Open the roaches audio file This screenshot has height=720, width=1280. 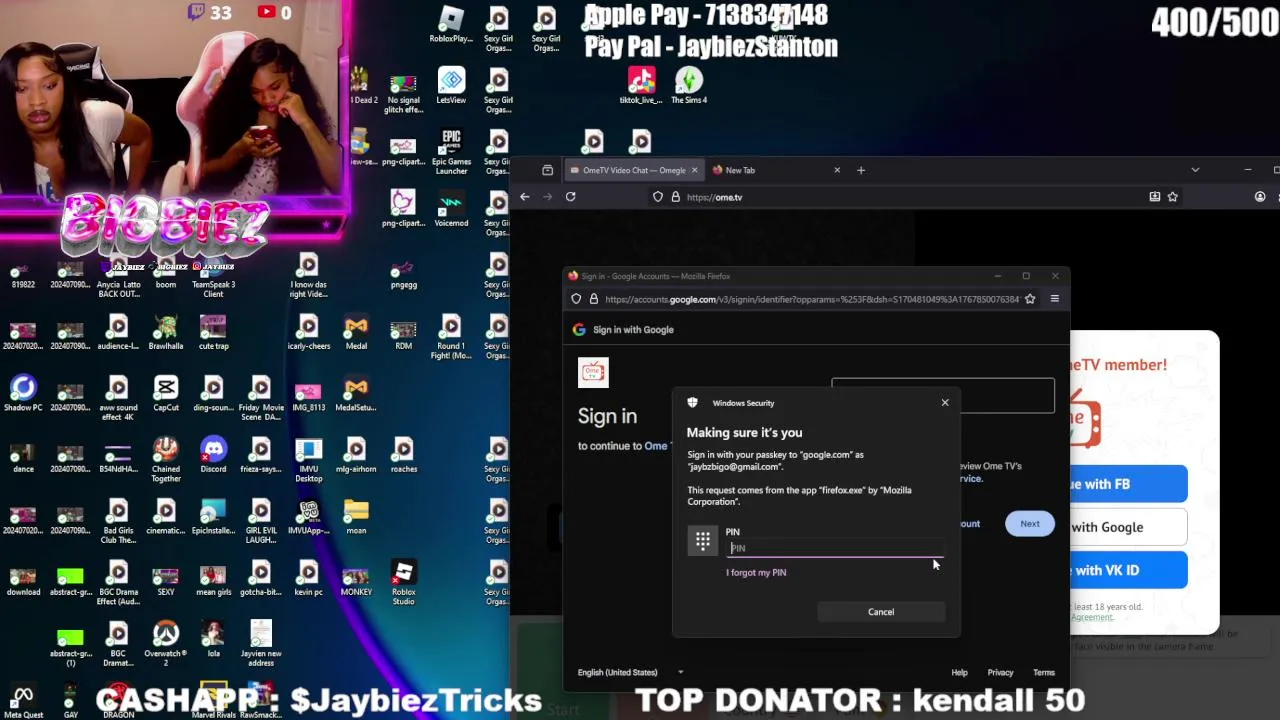[403, 454]
